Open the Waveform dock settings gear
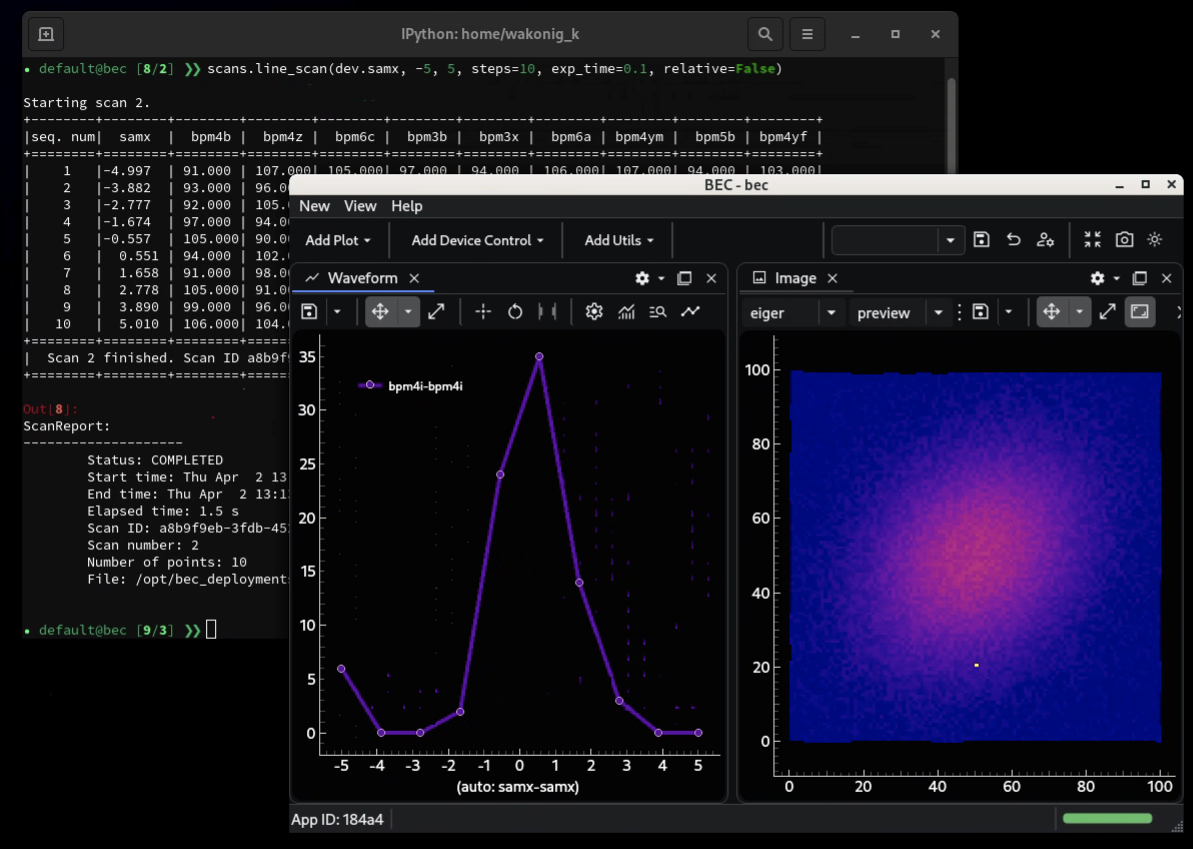This screenshot has width=1193, height=849. (642, 278)
